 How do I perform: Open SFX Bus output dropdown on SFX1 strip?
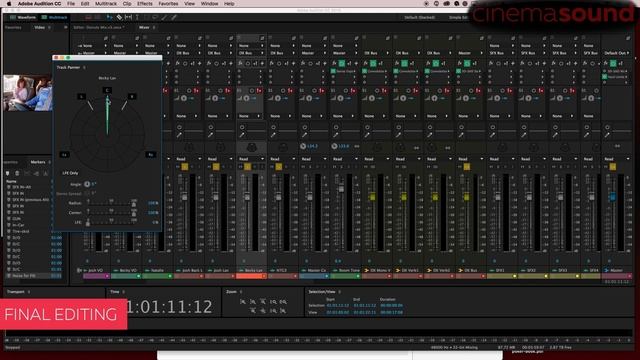pos(502,53)
